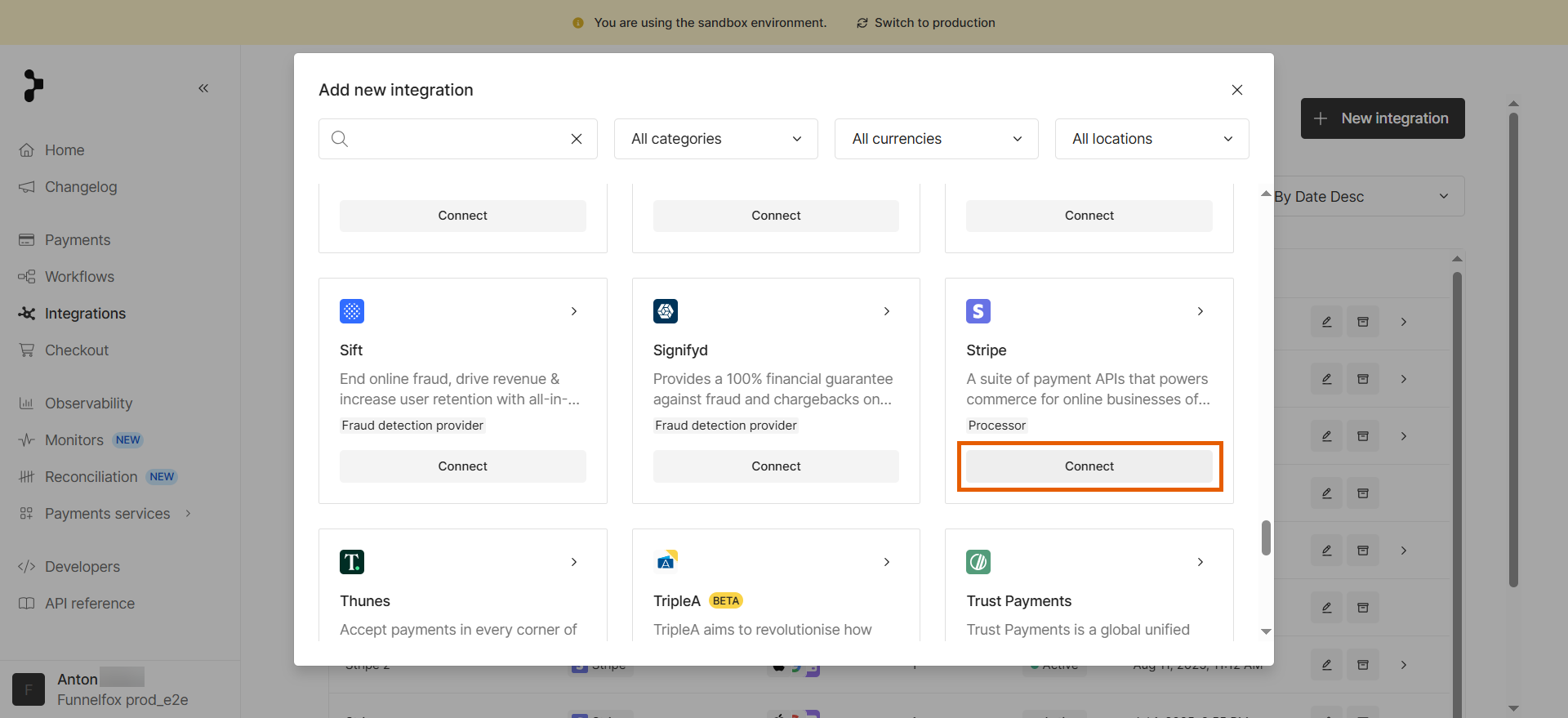This screenshot has width=1568, height=718.
Task: Open Reconciliation in the sidebar
Action: coord(91,477)
